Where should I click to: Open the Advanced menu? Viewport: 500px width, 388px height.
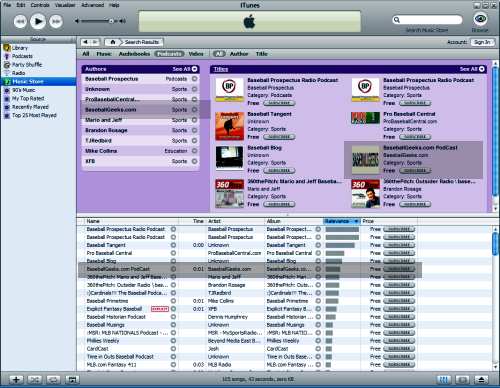(92, 5)
